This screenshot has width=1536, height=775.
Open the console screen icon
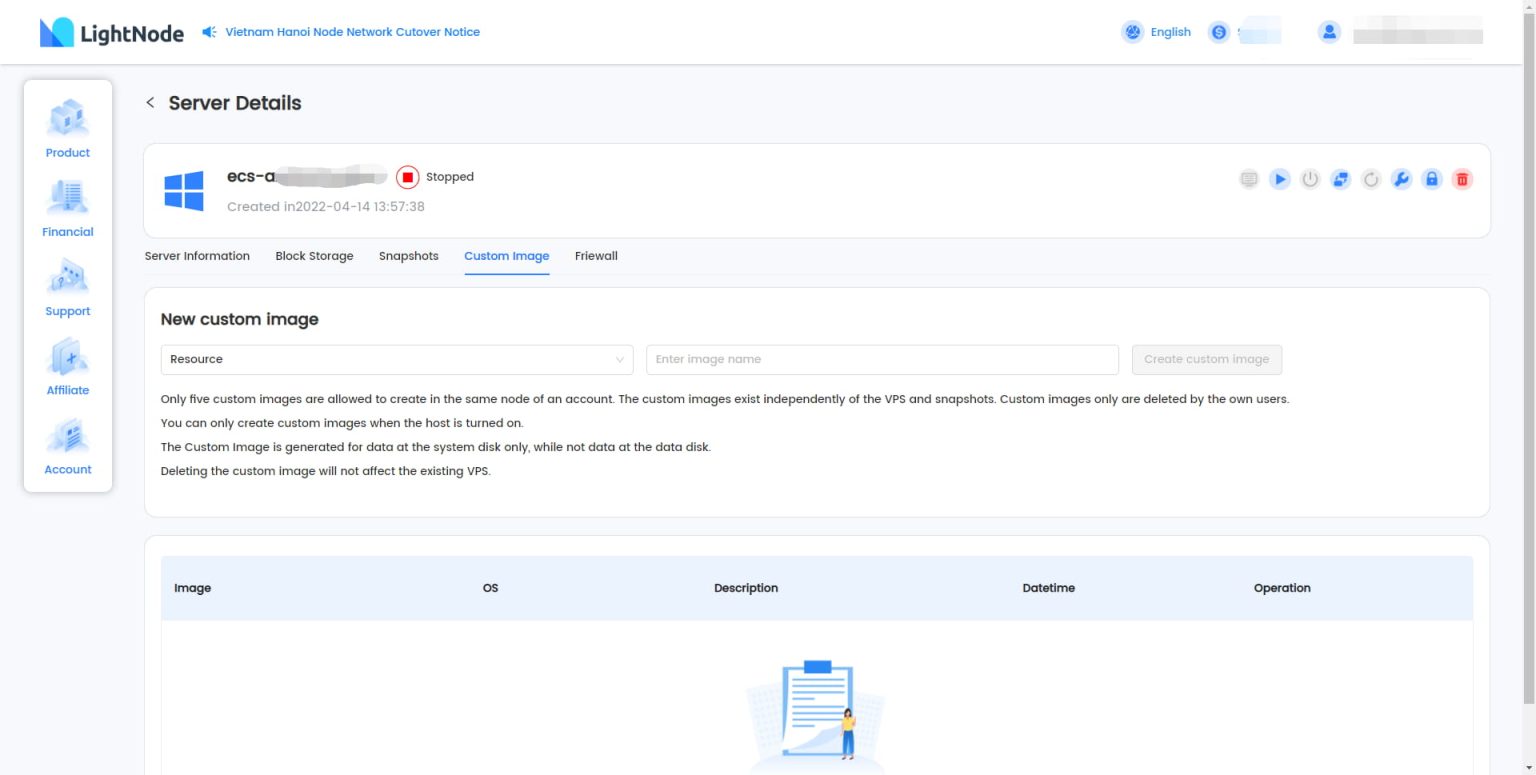pos(1249,180)
